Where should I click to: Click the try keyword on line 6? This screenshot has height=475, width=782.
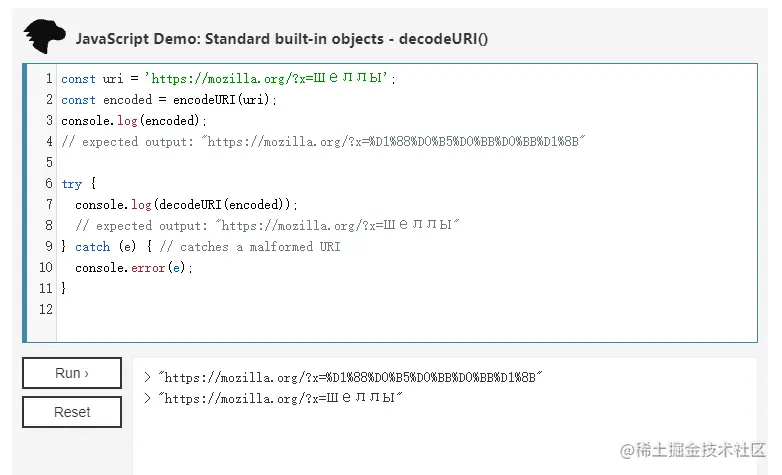pyautogui.click(x=72, y=184)
